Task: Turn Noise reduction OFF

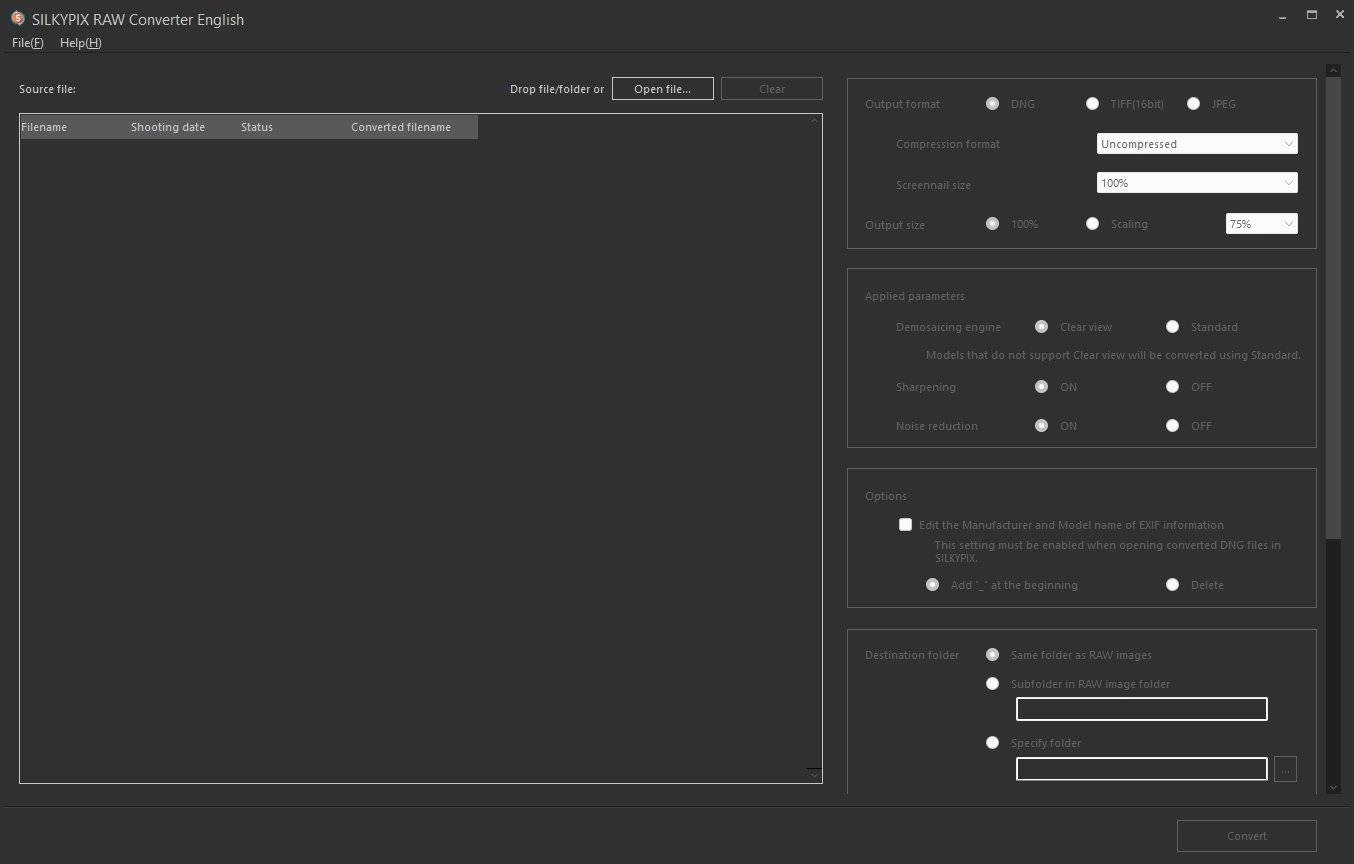Action: [1172, 426]
